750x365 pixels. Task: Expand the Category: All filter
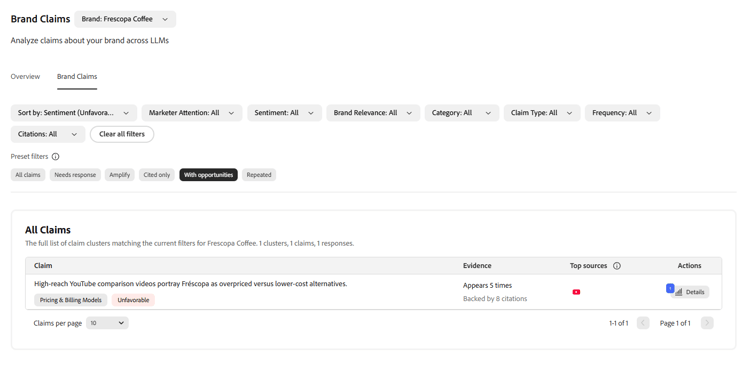[x=462, y=113]
